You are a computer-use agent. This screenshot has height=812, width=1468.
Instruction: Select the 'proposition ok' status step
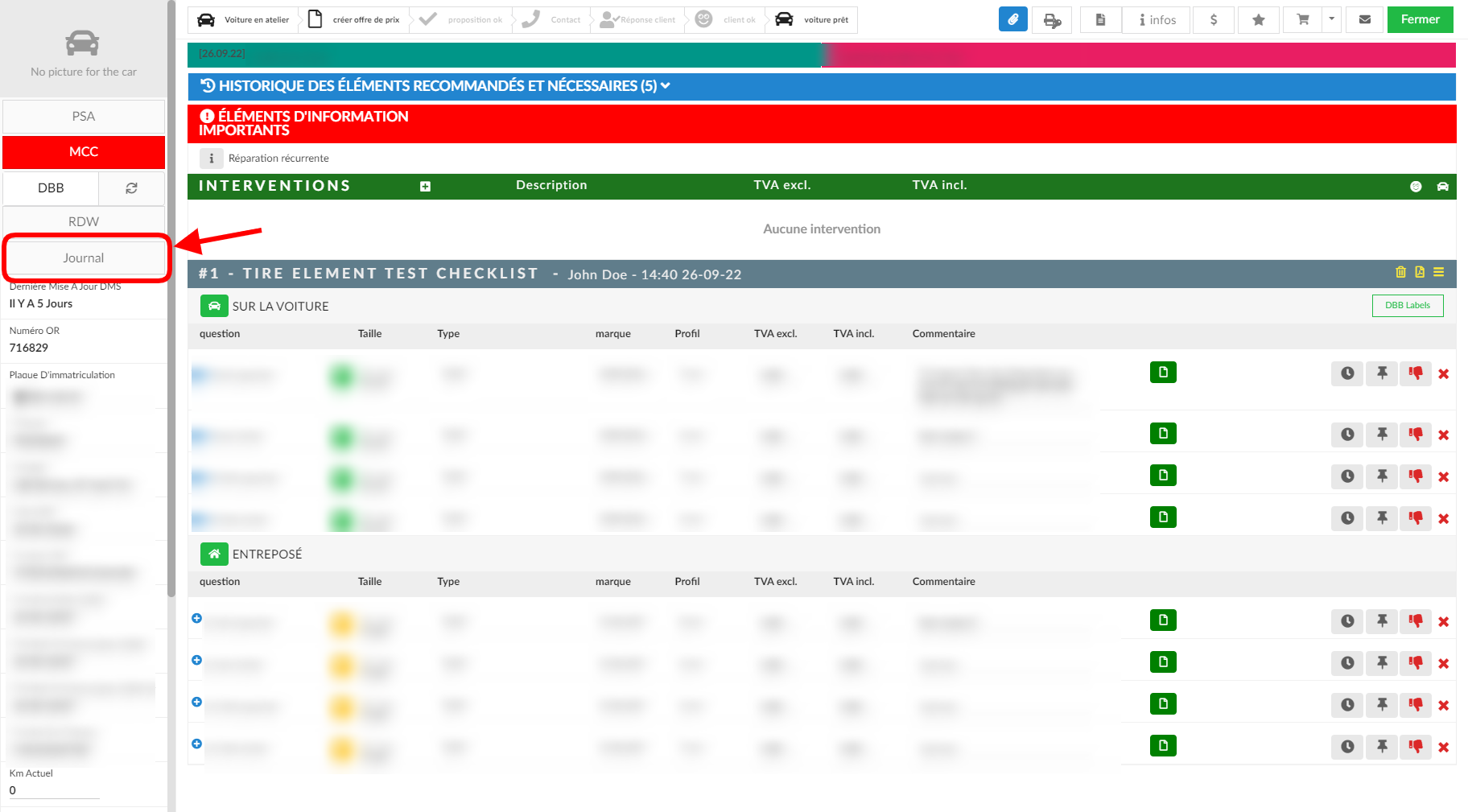[461, 19]
